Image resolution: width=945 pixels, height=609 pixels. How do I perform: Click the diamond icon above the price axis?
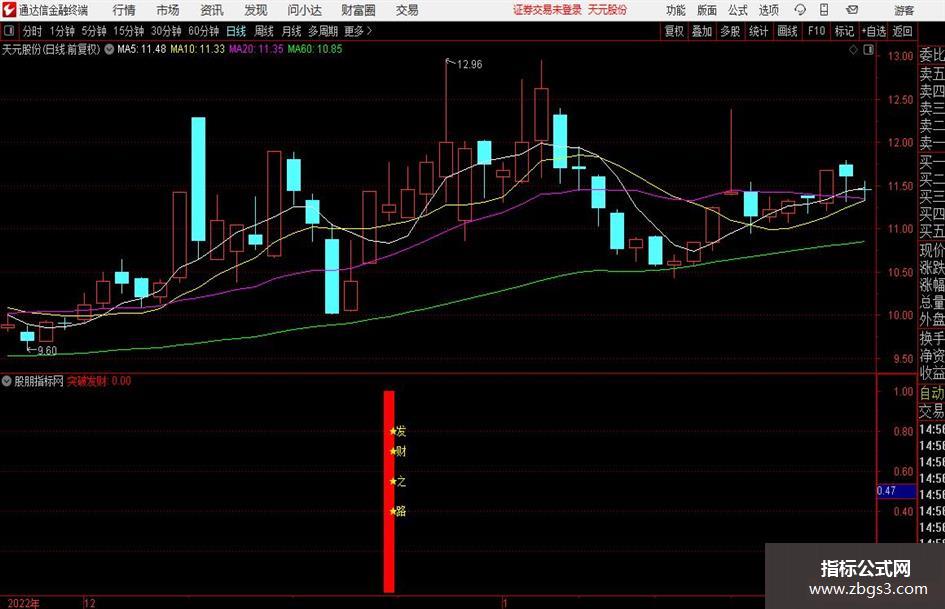coord(853,50)
